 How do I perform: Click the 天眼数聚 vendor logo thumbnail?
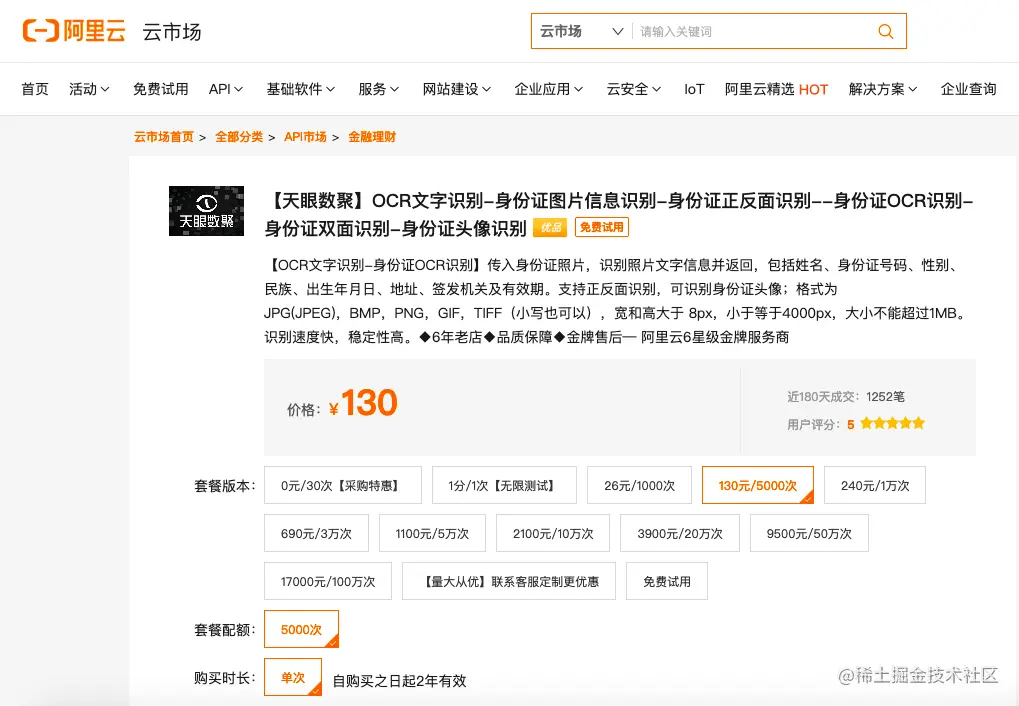pos(206,211)
